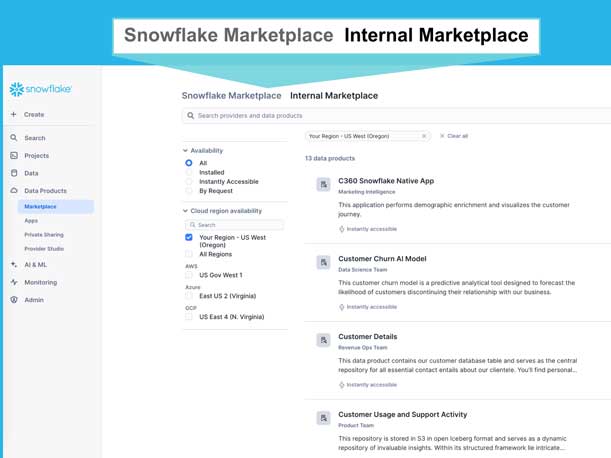Viewport: 611px width, 458px height.
Task: Open Private Sharing in the sidebar
Action: coord(44,235)
